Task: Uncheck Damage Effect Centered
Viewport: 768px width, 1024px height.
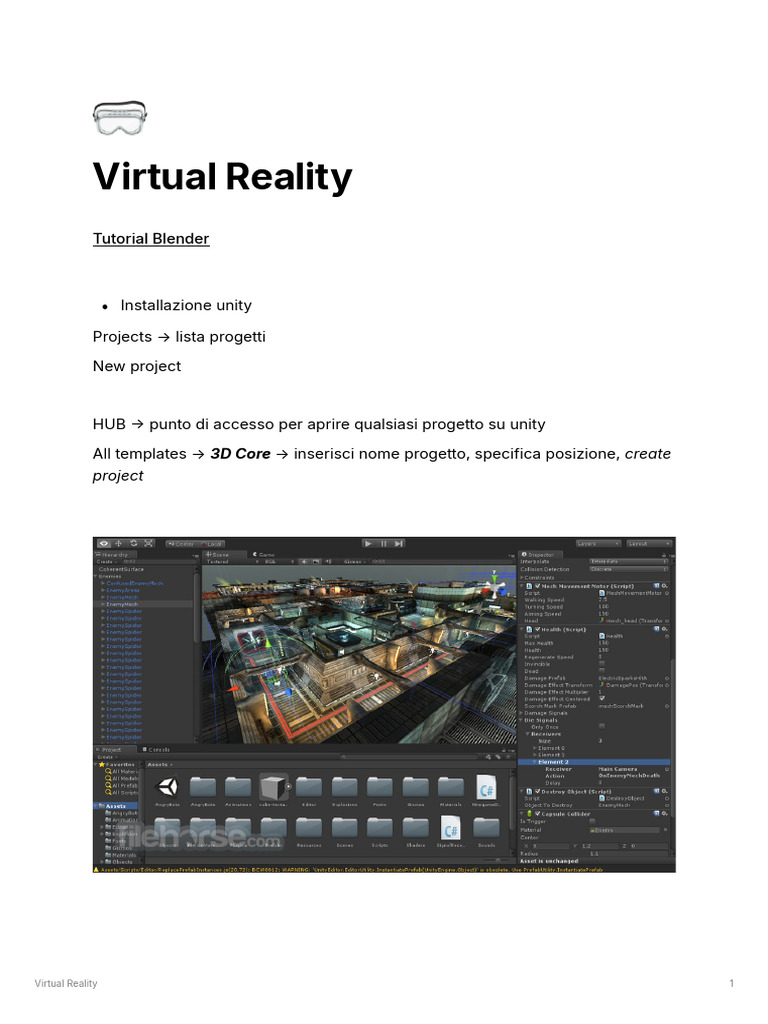Action: tap(601, 698)
